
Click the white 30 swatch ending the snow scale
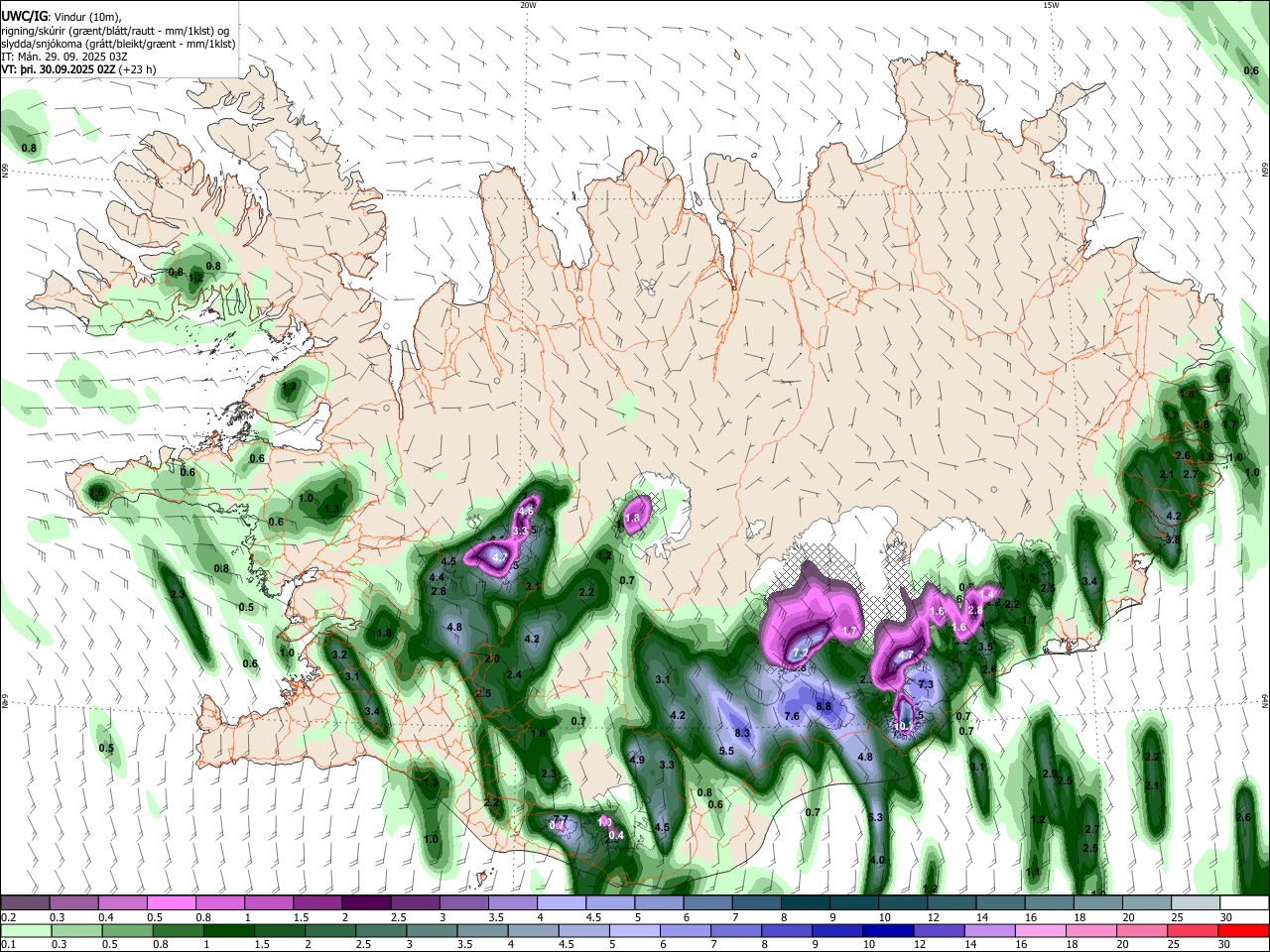coord(1244,903)
